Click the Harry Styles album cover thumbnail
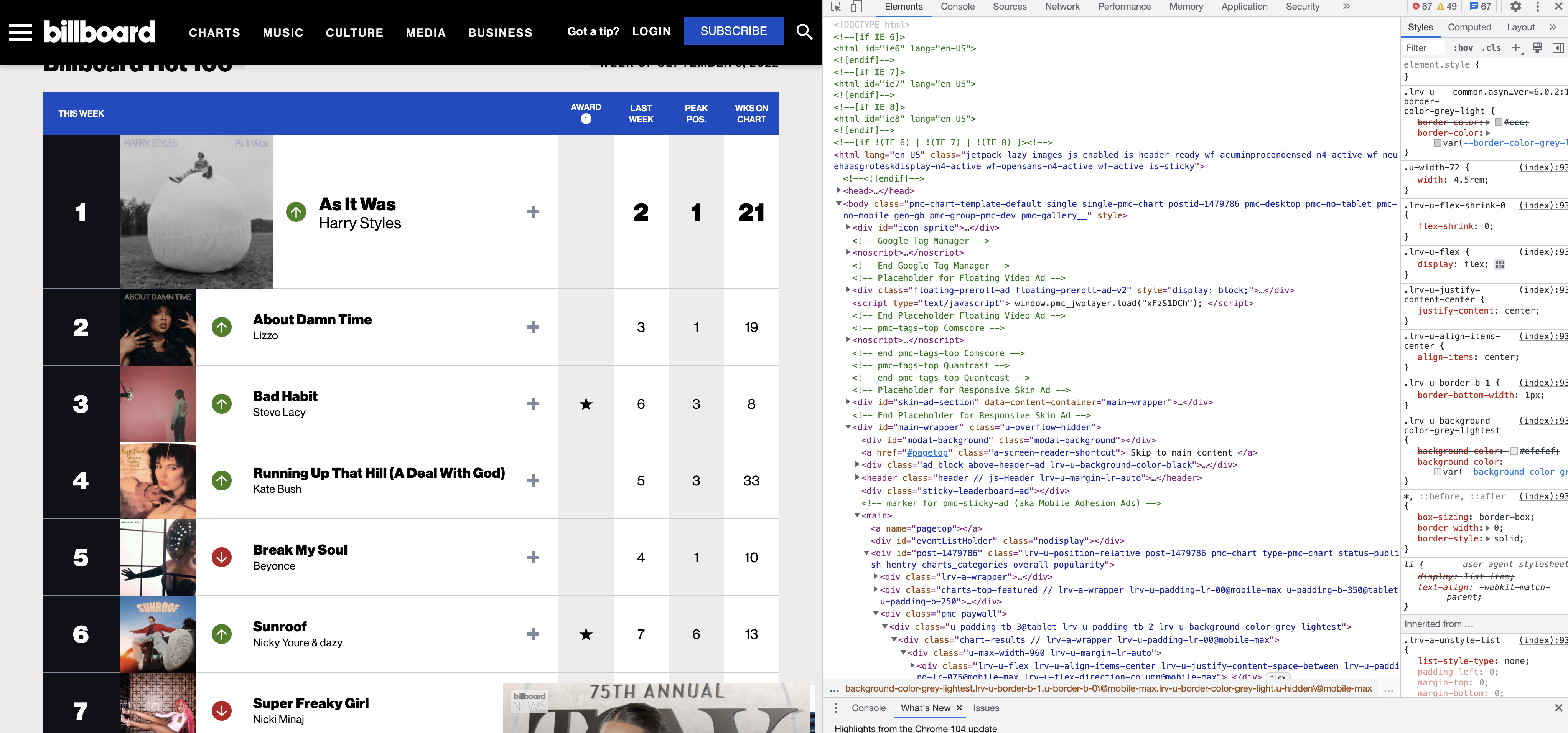 (196, 212)
